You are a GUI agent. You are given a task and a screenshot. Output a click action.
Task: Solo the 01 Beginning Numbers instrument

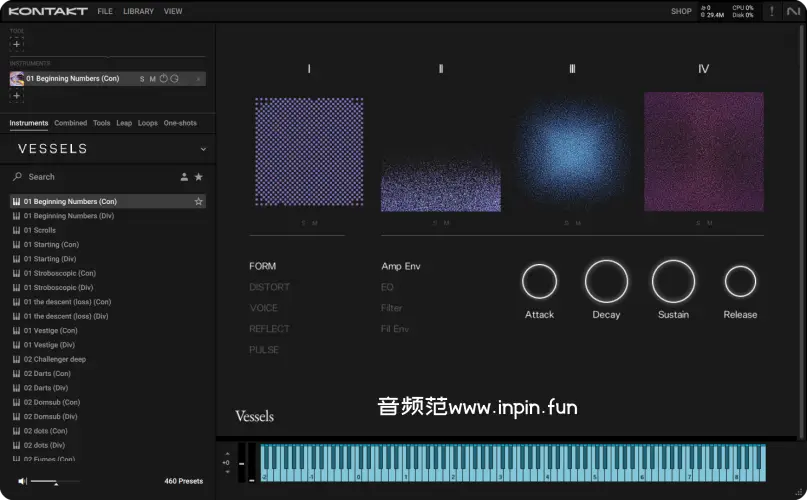142,79
